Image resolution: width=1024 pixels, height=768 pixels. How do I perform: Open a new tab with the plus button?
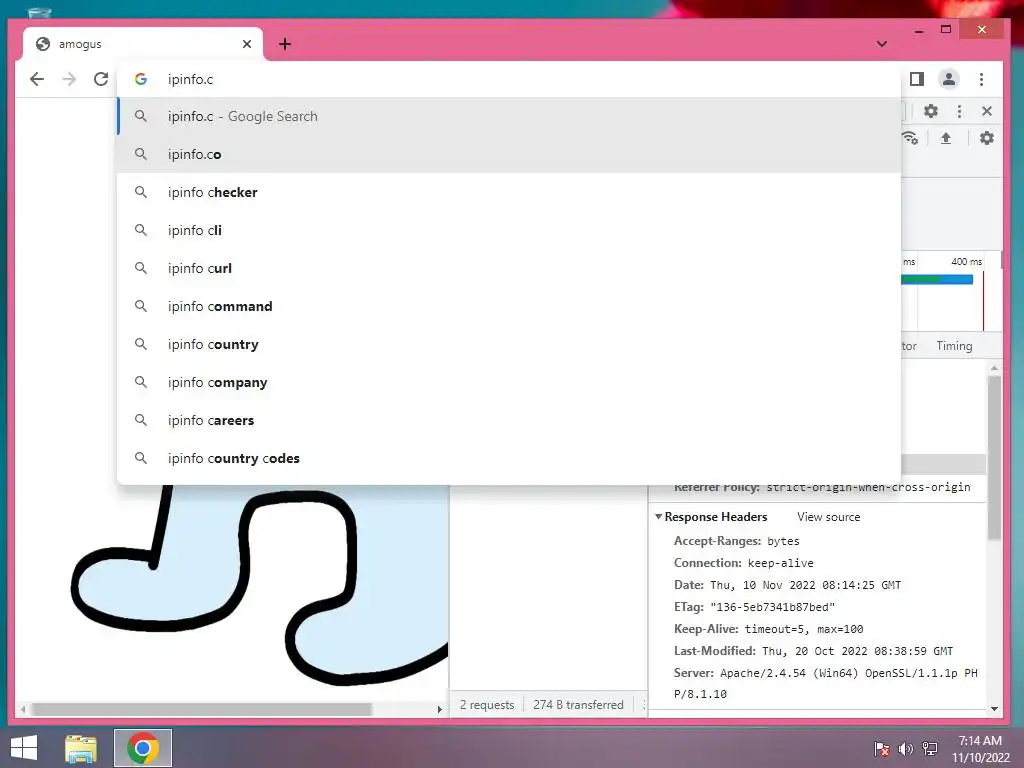click(x=285, y=44)
